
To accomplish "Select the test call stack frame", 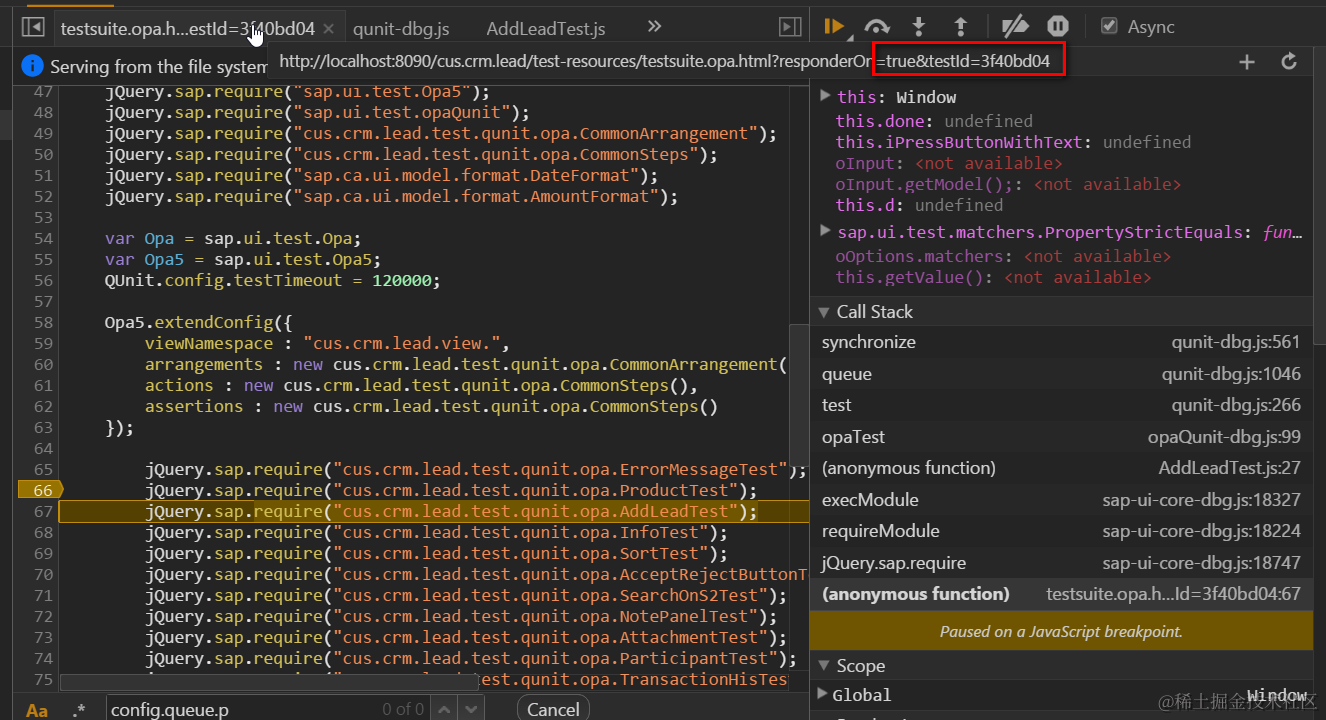I will pyautogui.click(x=1061, y=405).
